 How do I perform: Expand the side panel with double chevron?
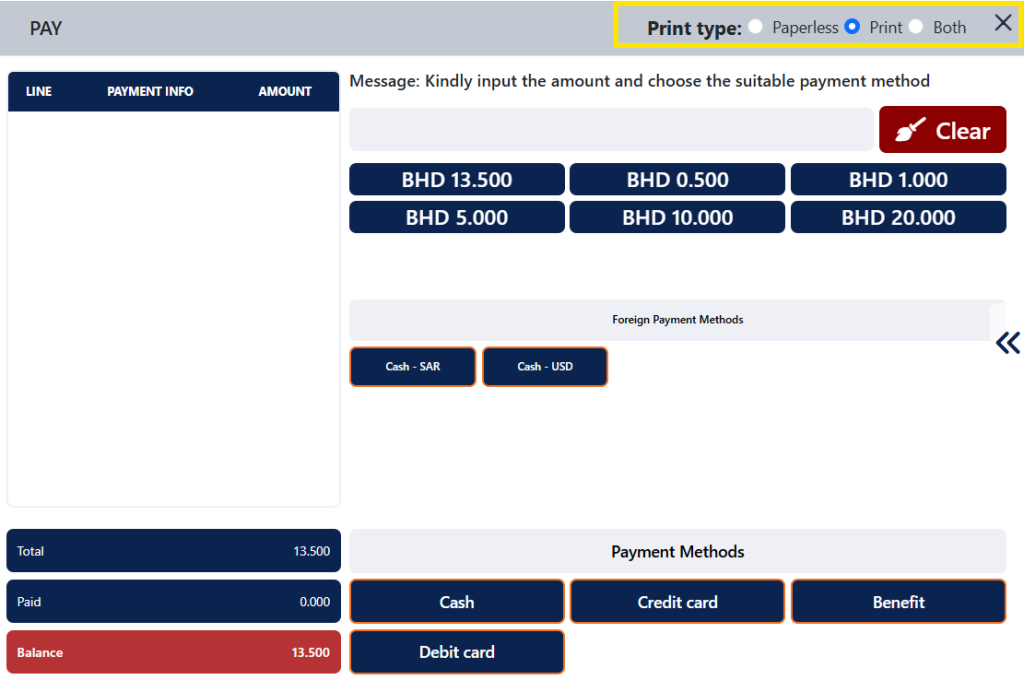pyautogui.click(x=1007, y=343)
